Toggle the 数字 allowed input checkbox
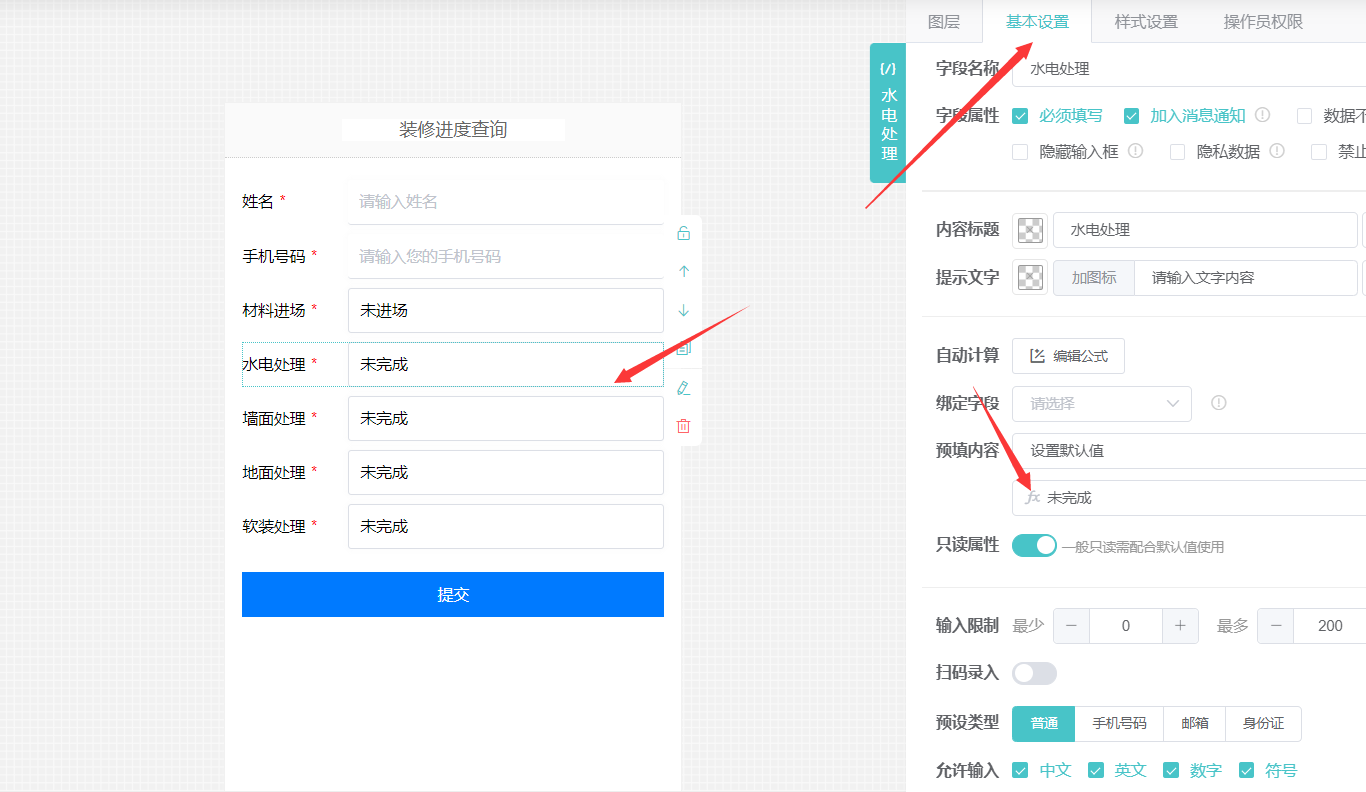This screenshot has height=792, width=1366. tap(1171, 770)
